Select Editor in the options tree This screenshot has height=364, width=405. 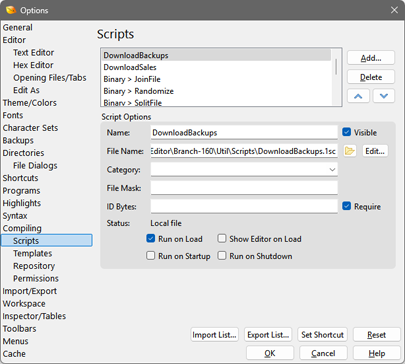pos(14,40)
